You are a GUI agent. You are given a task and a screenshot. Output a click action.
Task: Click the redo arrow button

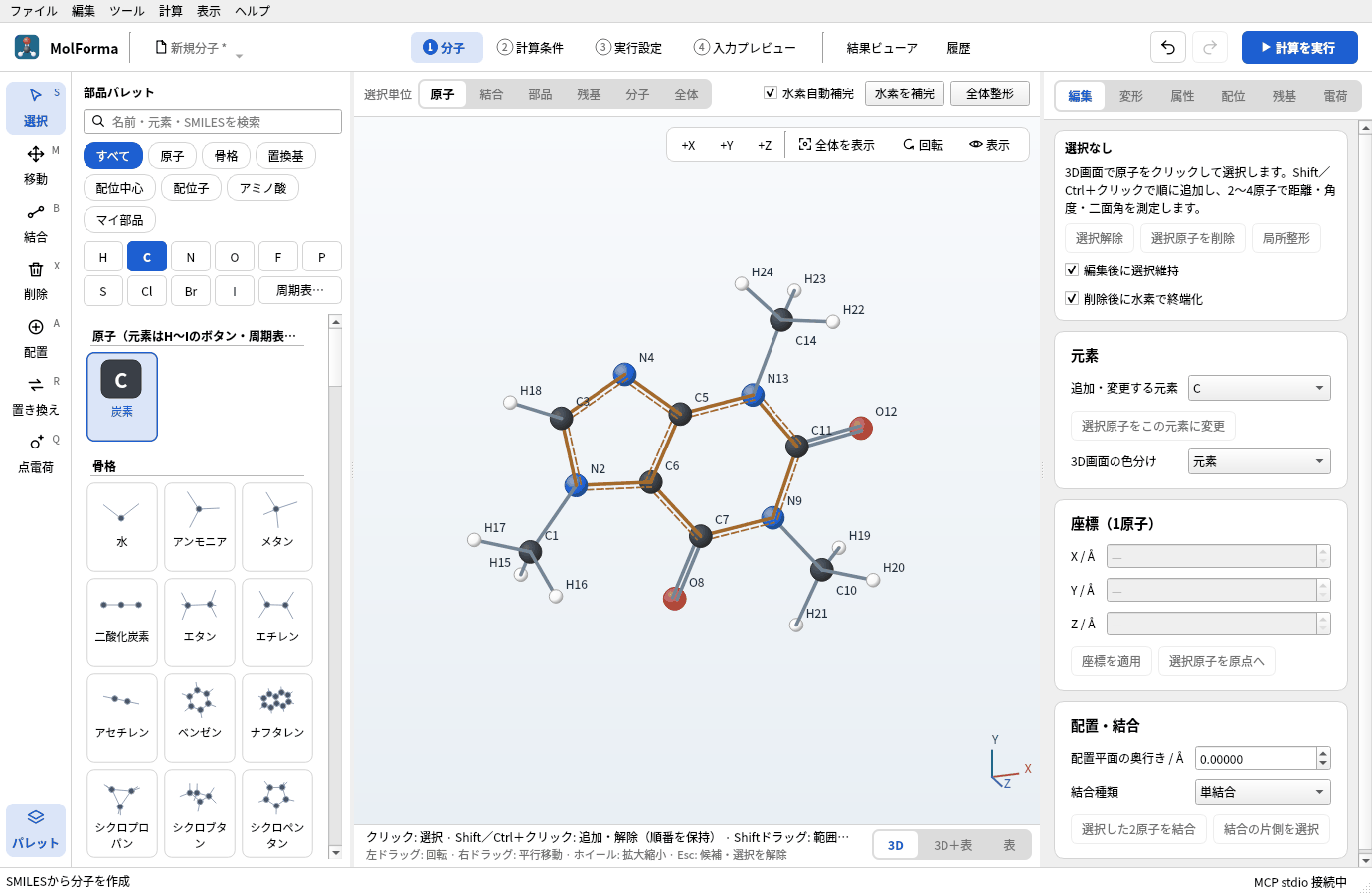pyautogui.click(x=1210, y=47)
